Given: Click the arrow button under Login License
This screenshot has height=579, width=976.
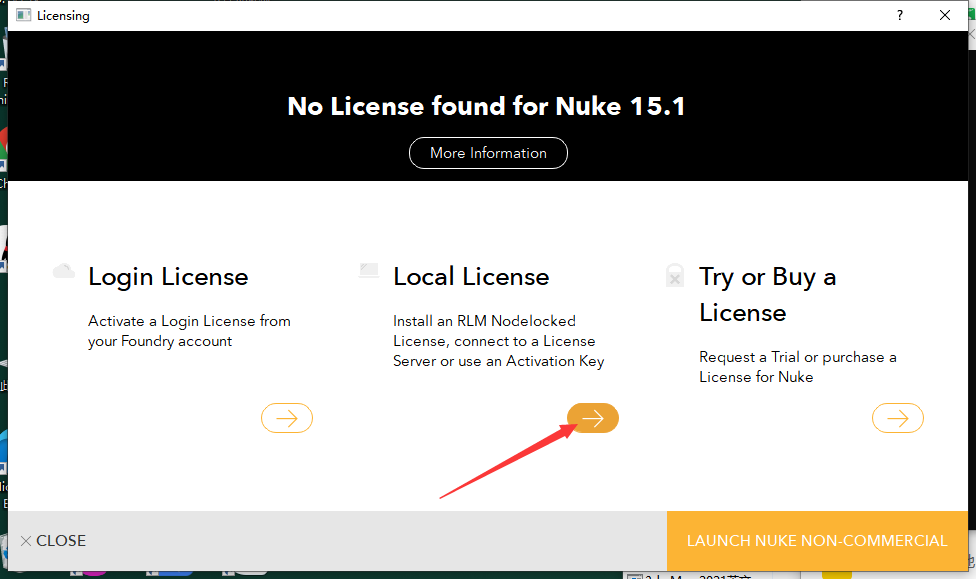Looking at the screenshot, I should [287, 418].
